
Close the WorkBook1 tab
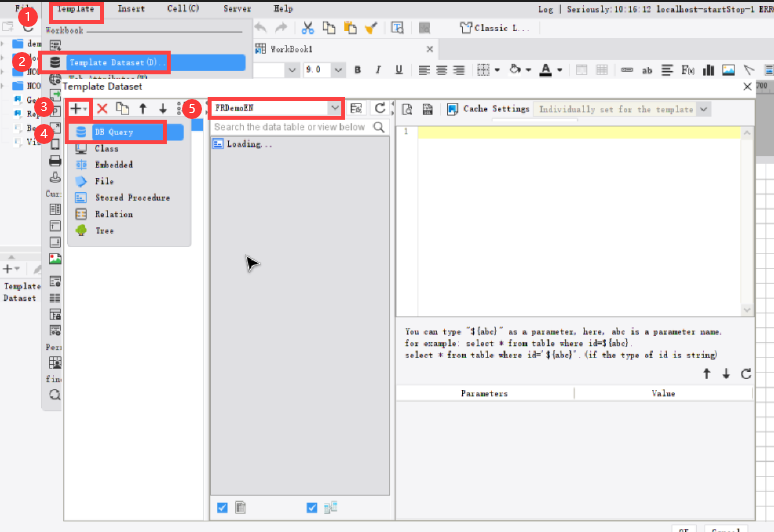[430, 49]
